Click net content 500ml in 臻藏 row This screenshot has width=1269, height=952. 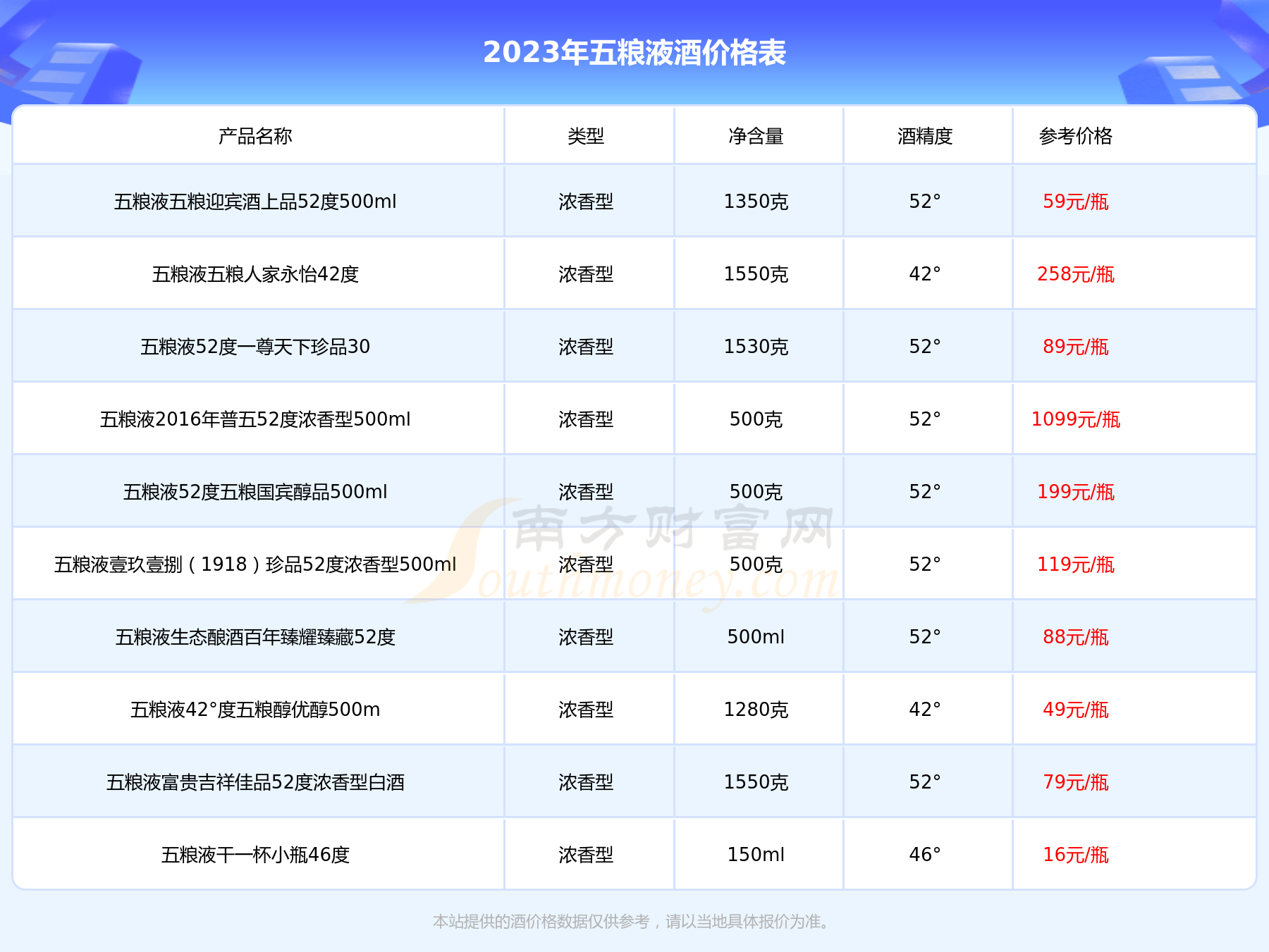[x=756, y=637]
